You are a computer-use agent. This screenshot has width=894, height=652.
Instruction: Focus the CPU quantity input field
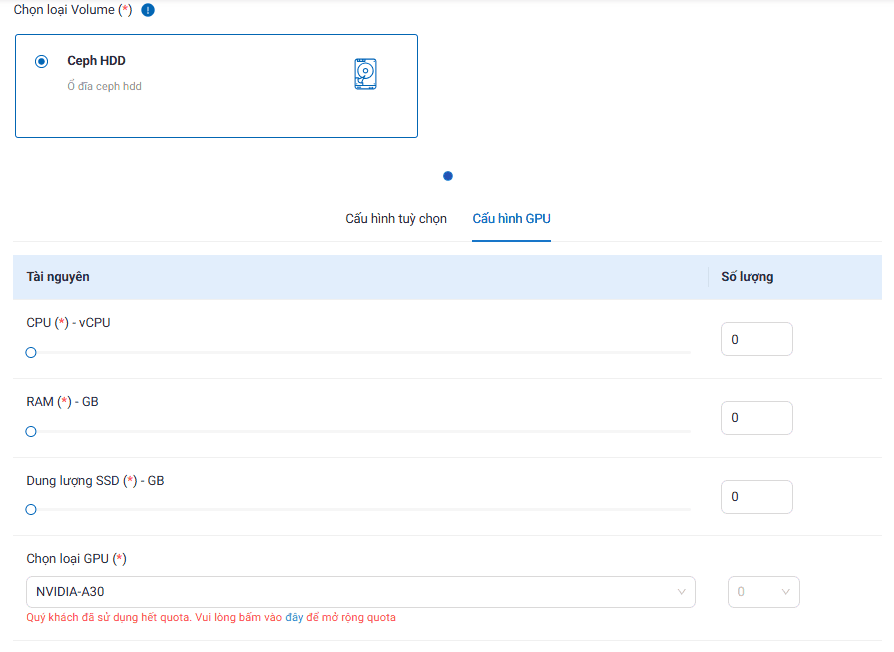756,340
